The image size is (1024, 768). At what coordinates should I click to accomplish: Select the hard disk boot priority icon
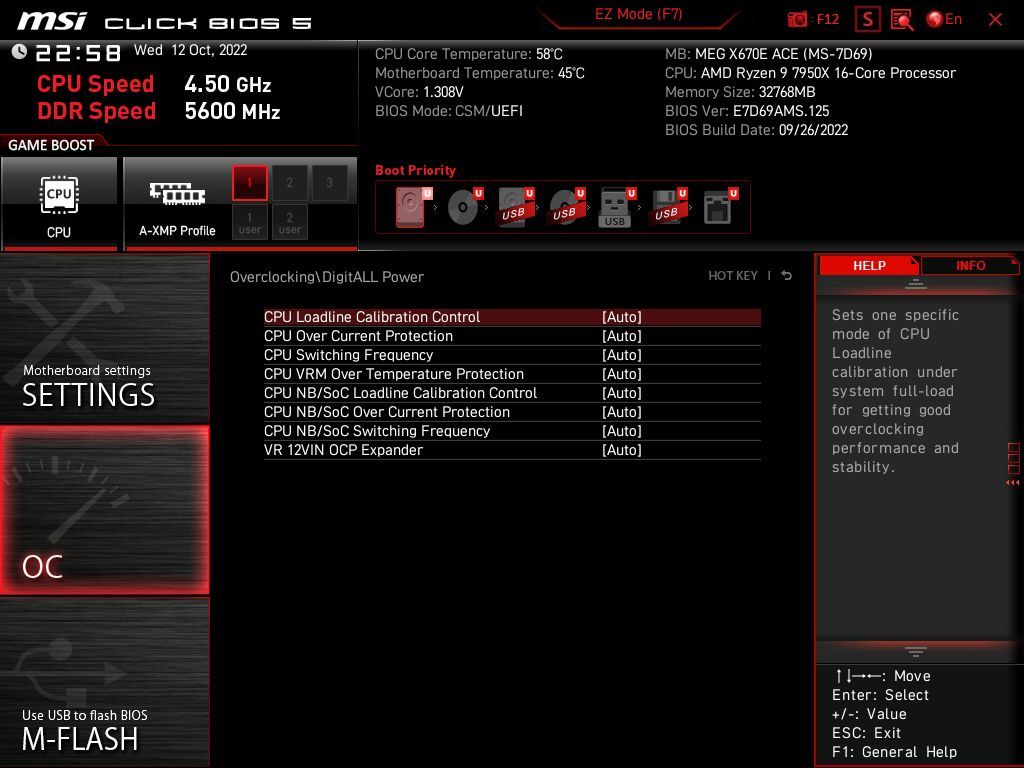(413, 207)
